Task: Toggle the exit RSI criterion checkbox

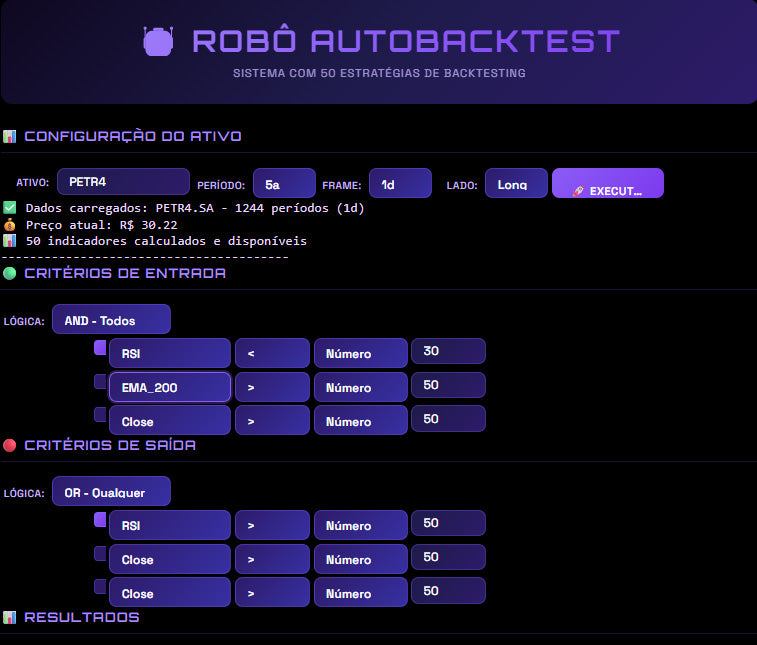Action: click(100, 520)
